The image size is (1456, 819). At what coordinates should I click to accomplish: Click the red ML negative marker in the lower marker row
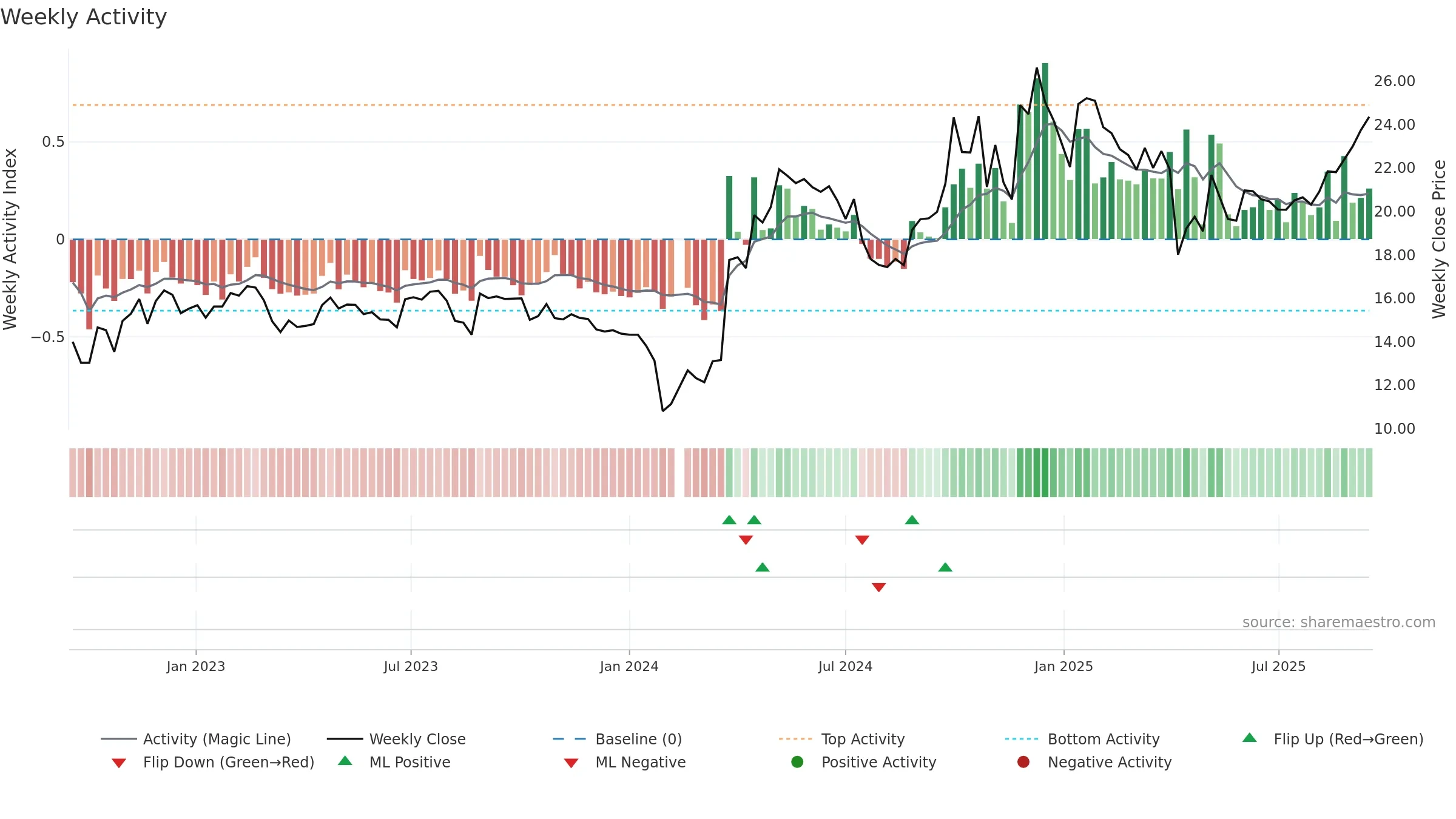[x=878, y=587]
